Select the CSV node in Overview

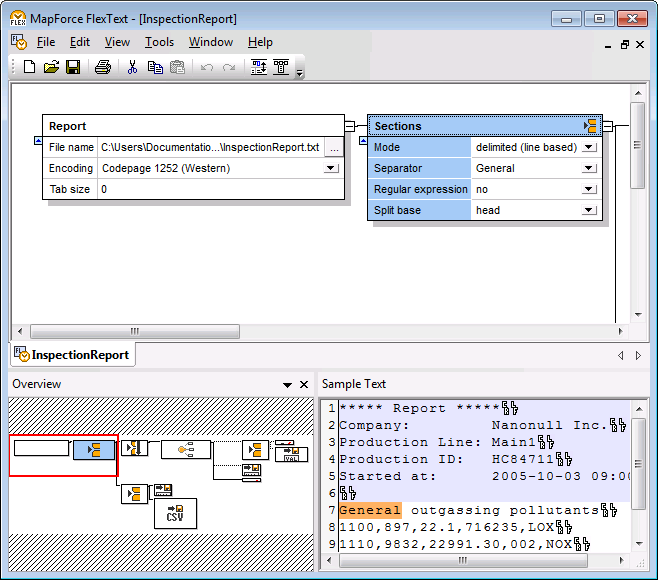pyautogui.click(x=174, y=513)
